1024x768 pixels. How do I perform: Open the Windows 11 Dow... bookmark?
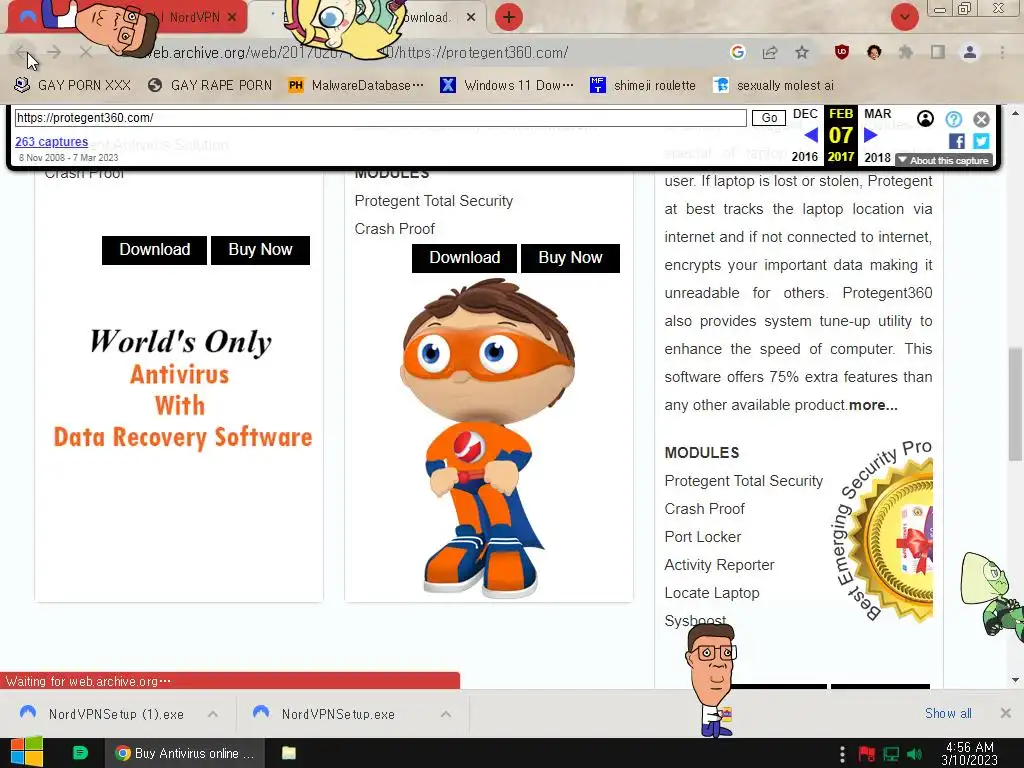click(x=507, y=86)
